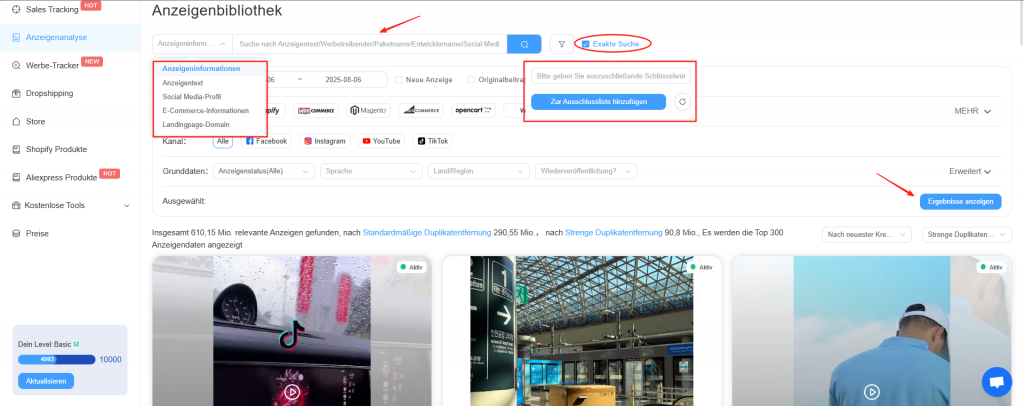This screenshot has width=1024, height=406.
Task: Enable the Originalbeitrag checkbox
Action: click(x=471, y=80)
